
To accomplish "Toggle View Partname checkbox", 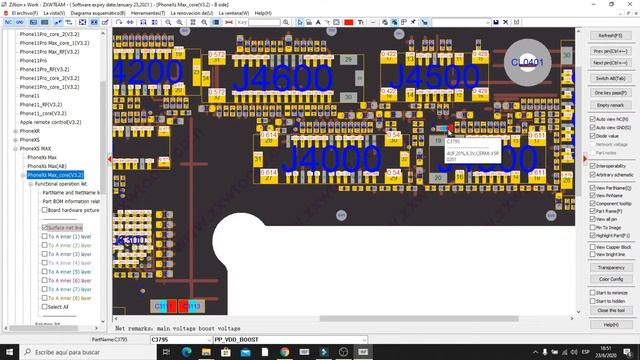I will pos(592,188).
